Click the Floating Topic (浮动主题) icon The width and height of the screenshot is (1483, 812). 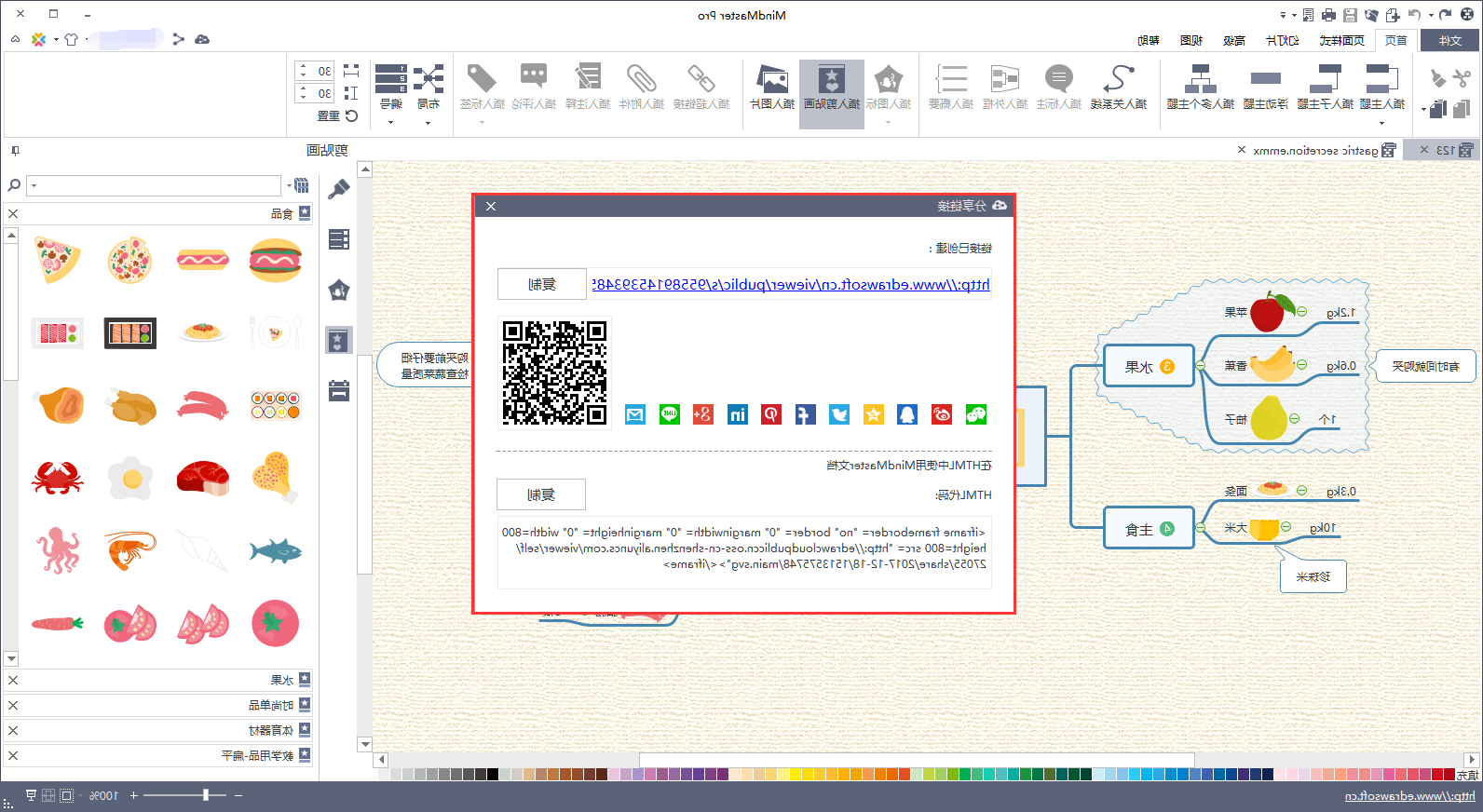[1266, 79]
